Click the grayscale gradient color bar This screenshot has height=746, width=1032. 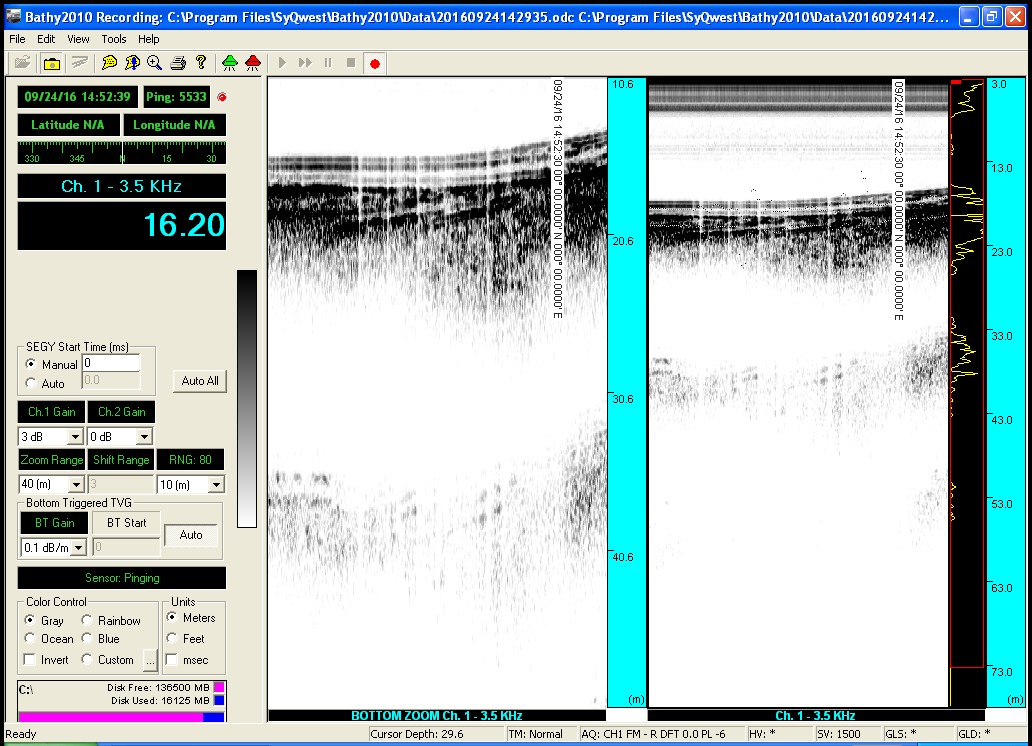point(246,398)
